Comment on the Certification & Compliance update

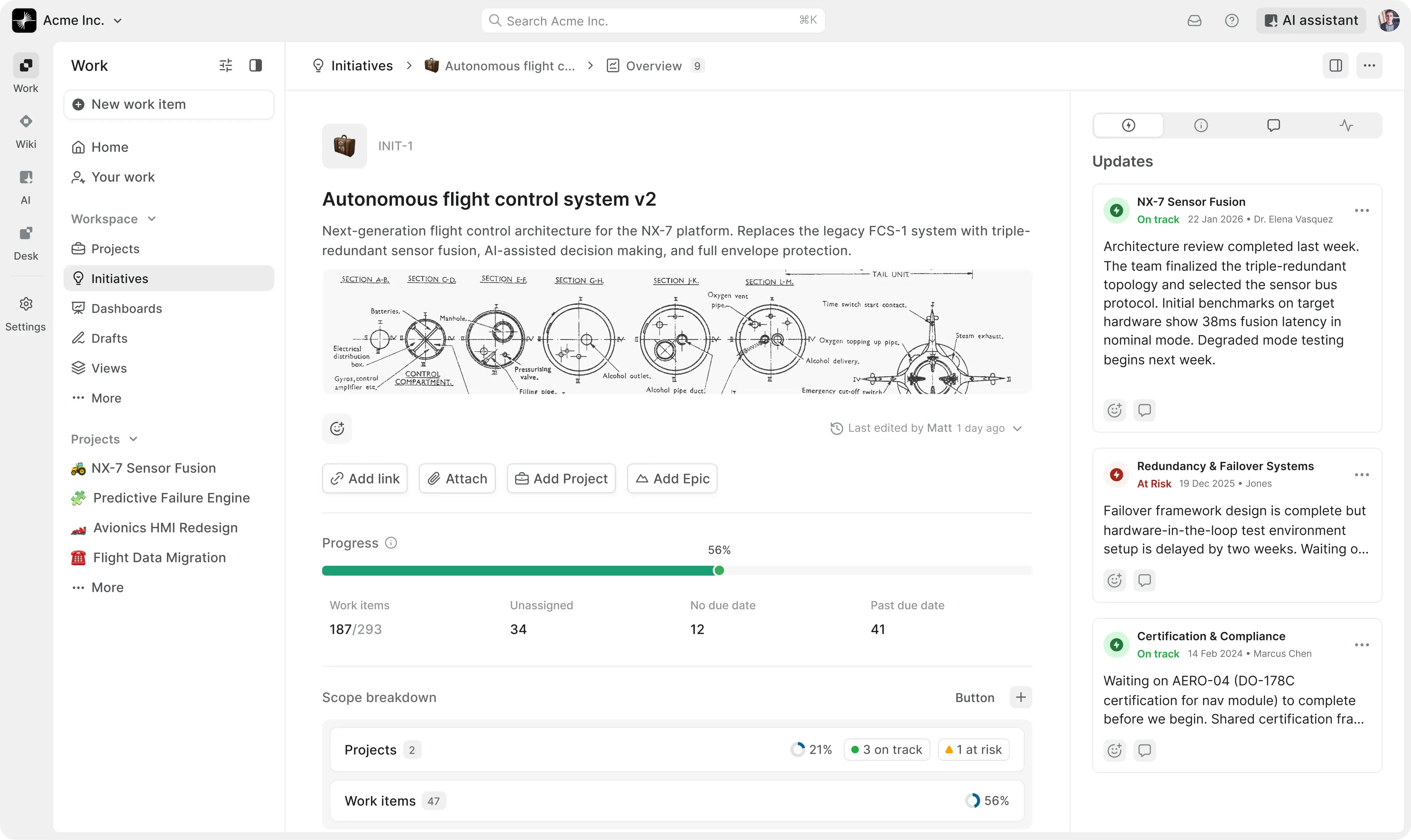pyautogui.click(x=1144, y=750)
